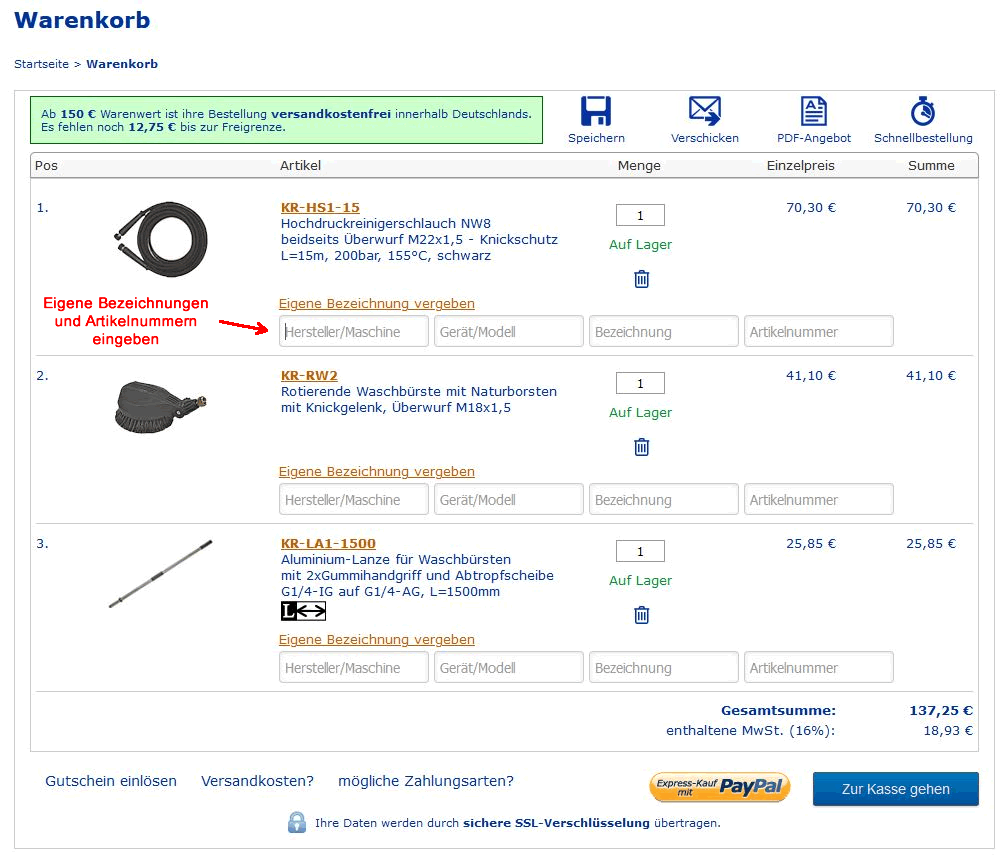
Task: Click the Speichern floppy disk icon
Action: 596,111
